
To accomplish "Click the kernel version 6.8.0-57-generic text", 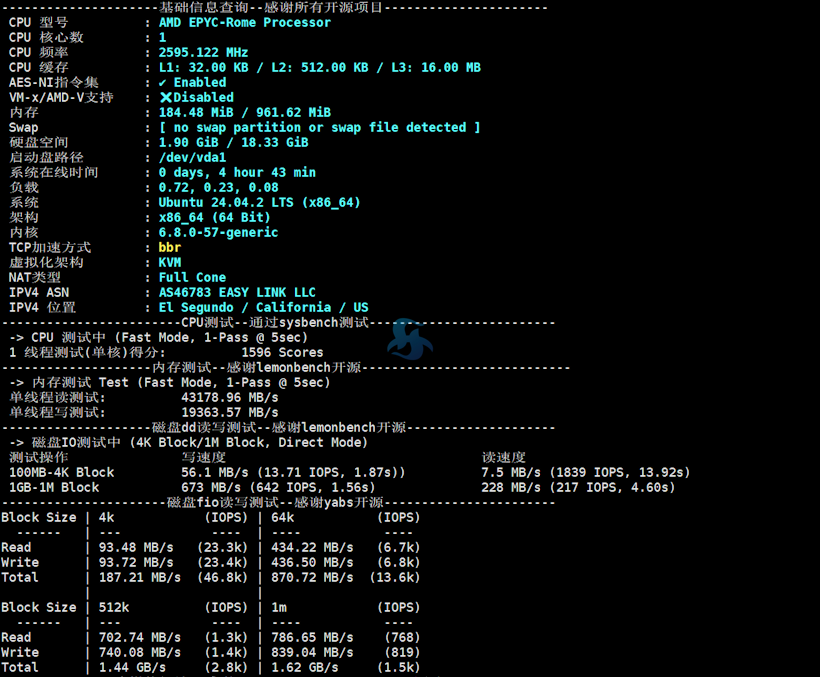I will pyautogui.click(x=218, y=233).
